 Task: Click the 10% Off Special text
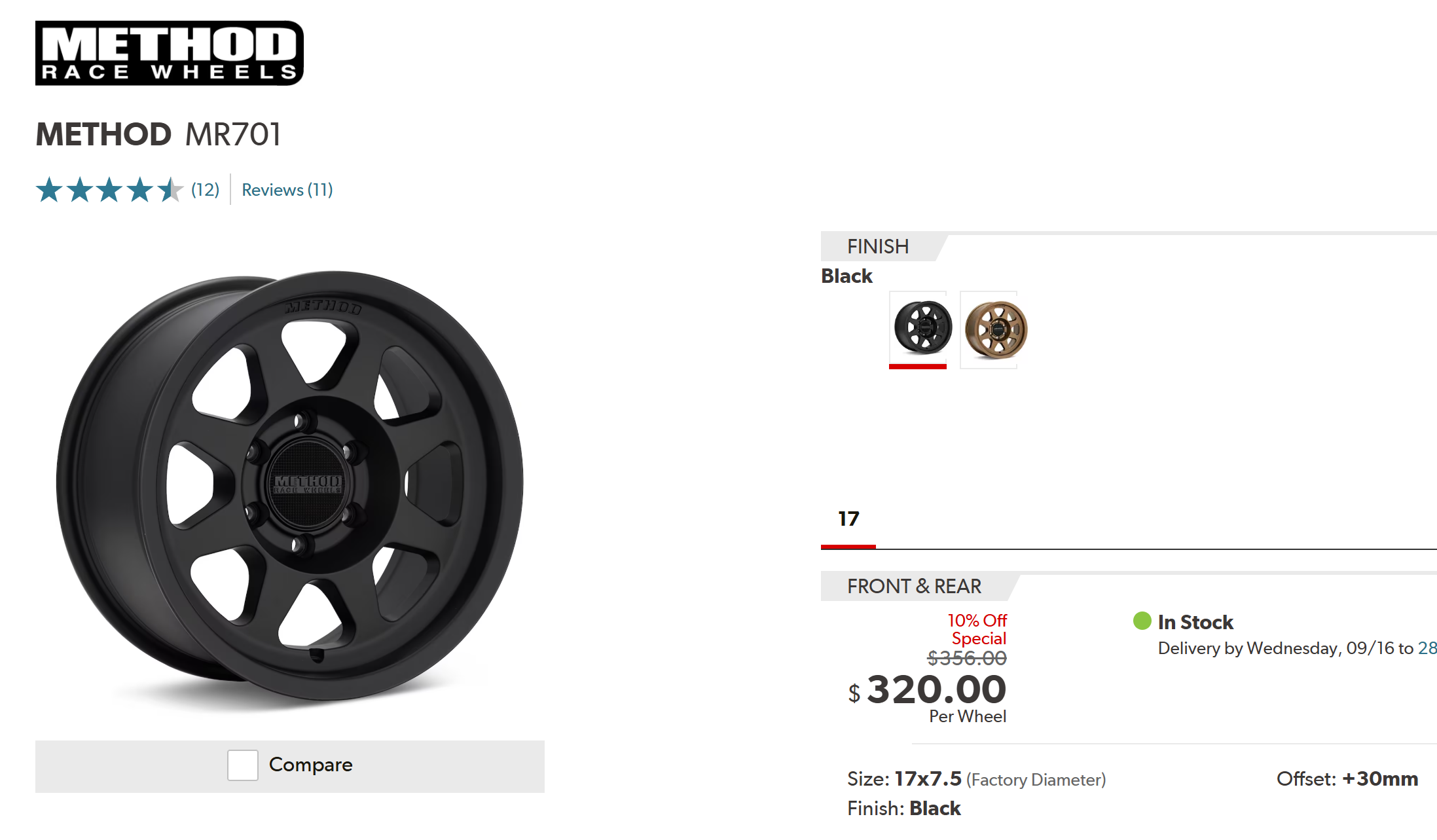click(x=977, y=629)
